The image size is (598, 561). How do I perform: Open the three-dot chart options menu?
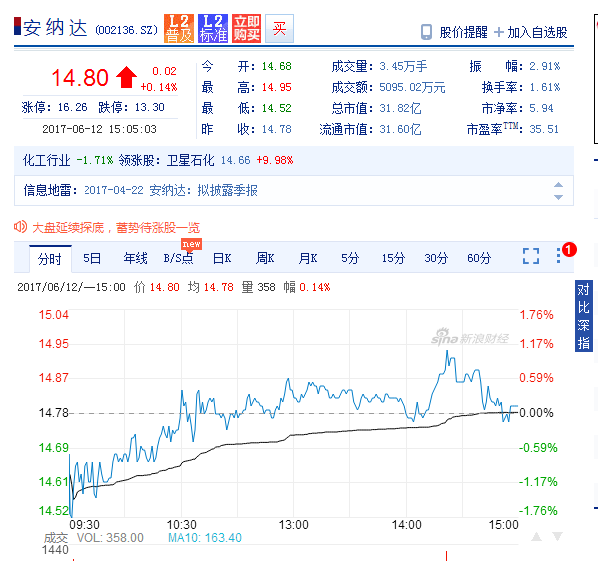point(558,256)
